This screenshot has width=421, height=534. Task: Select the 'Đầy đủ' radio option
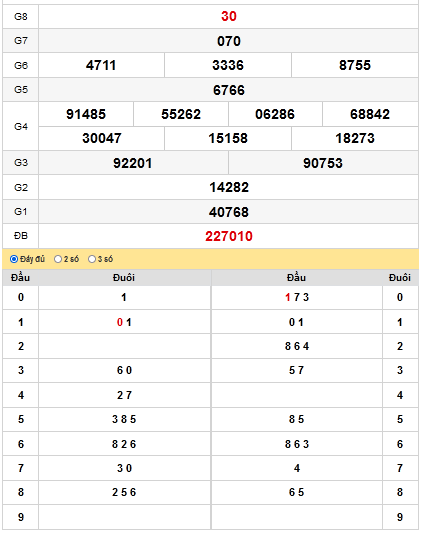(x=14, y=259)
